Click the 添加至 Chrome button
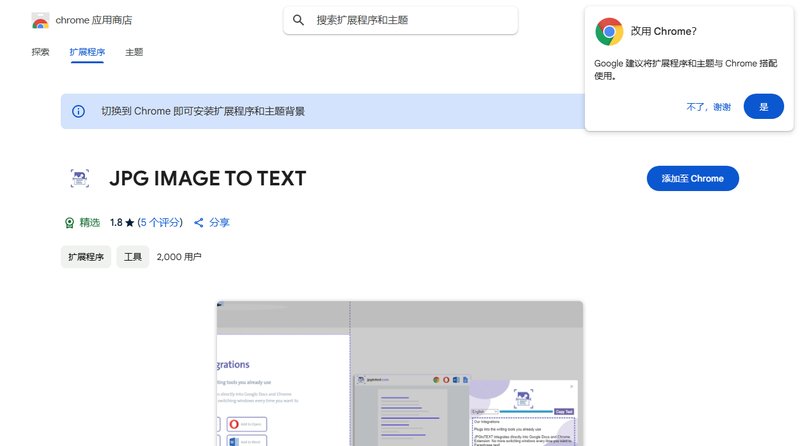The width and height of the screenshot is (800, 446). click(x=692, y=179)
